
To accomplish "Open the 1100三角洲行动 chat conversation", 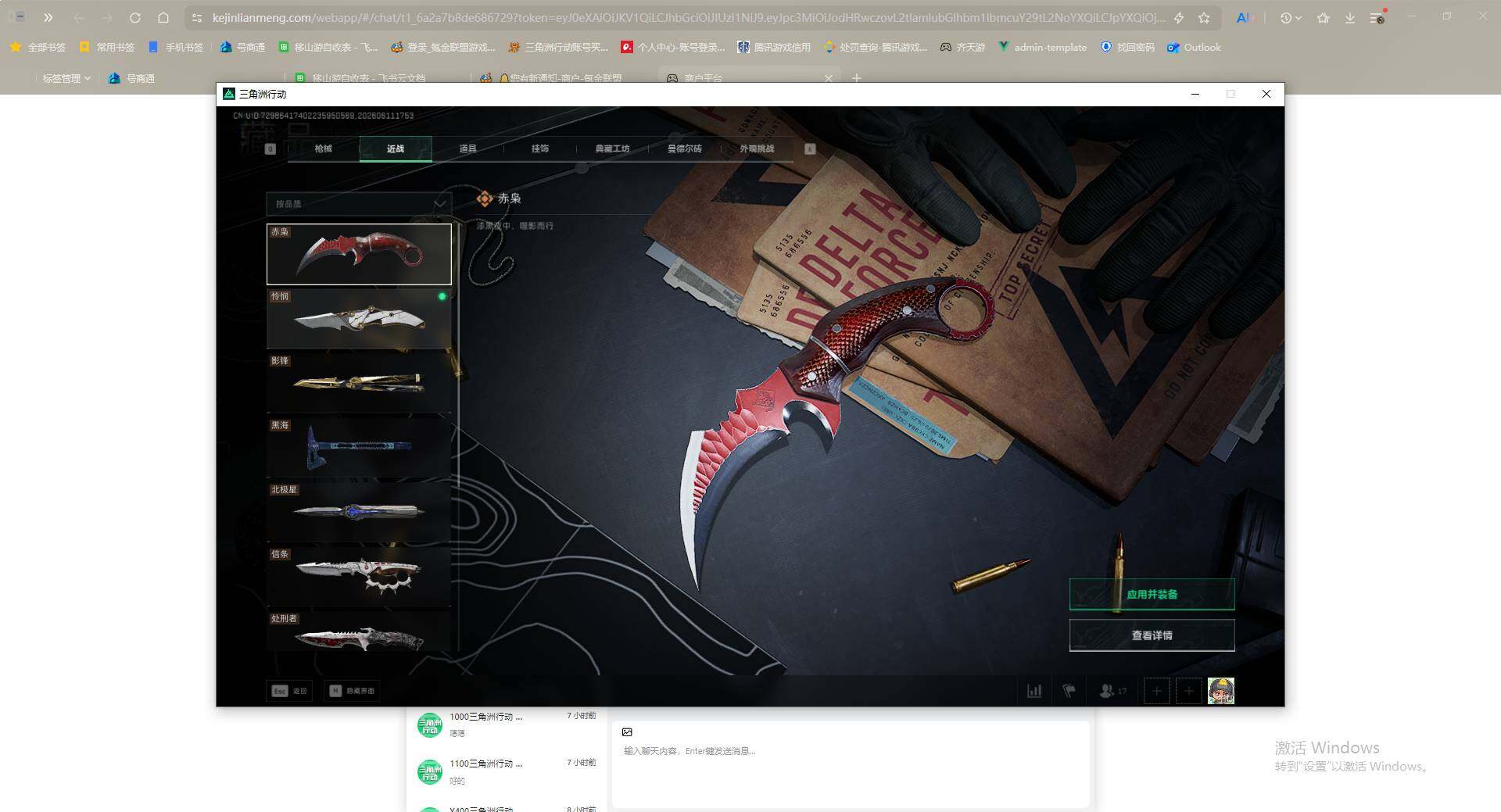I will pyautogui.click(x=507, y=771).
